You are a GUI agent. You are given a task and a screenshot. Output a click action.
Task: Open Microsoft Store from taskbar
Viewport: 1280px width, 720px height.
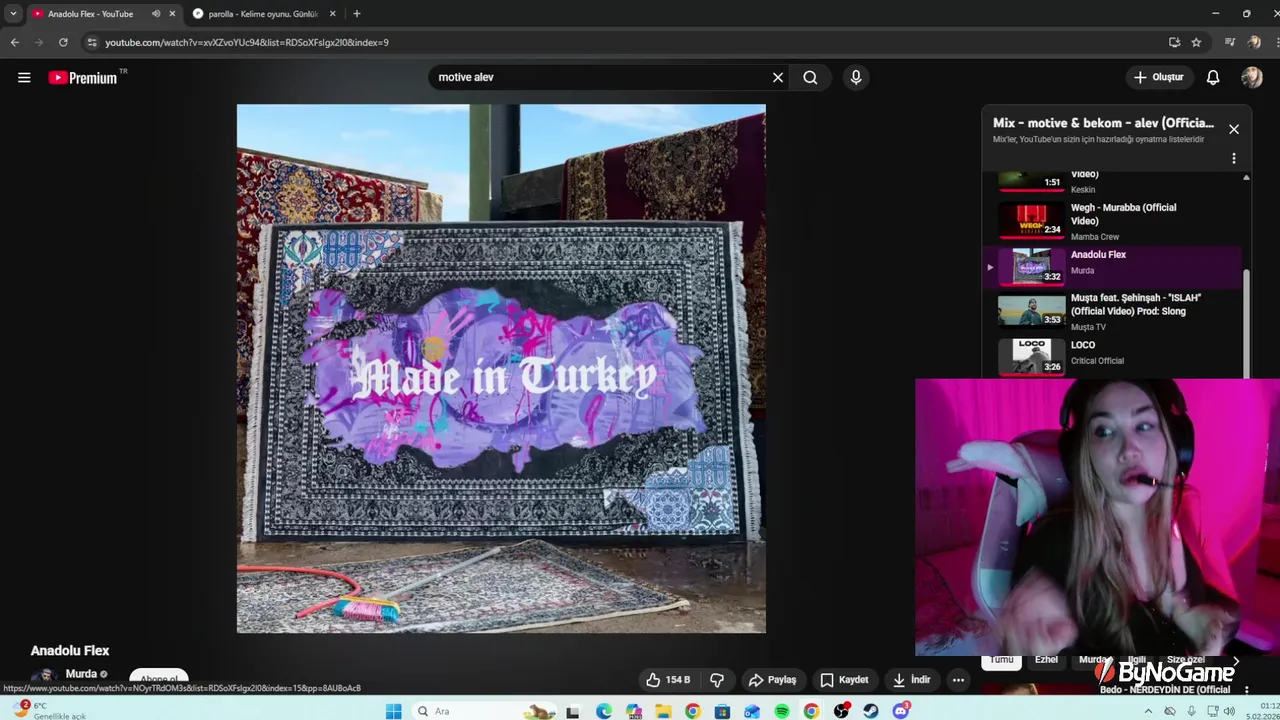[x=722, y=711]
